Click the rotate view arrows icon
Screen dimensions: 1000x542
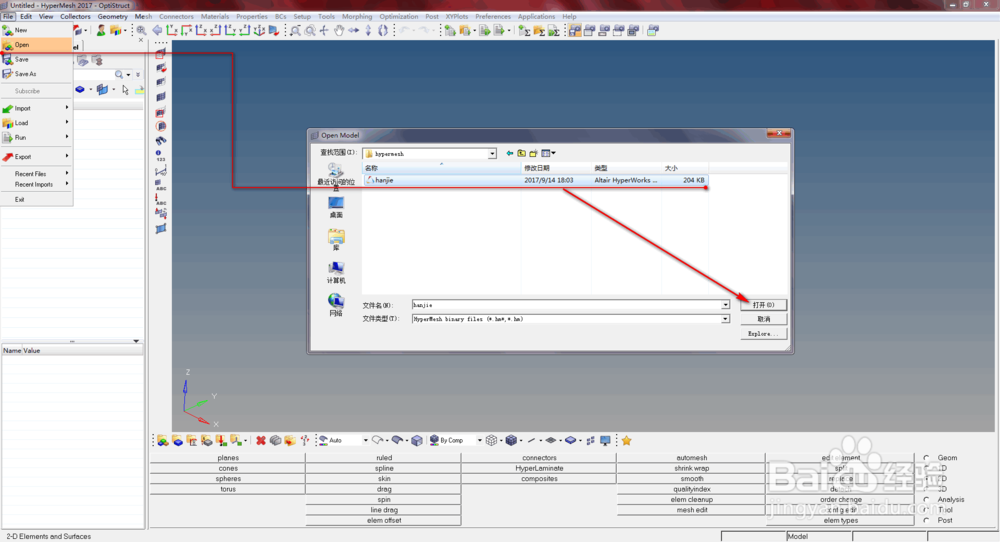click(x=383, y=30)
